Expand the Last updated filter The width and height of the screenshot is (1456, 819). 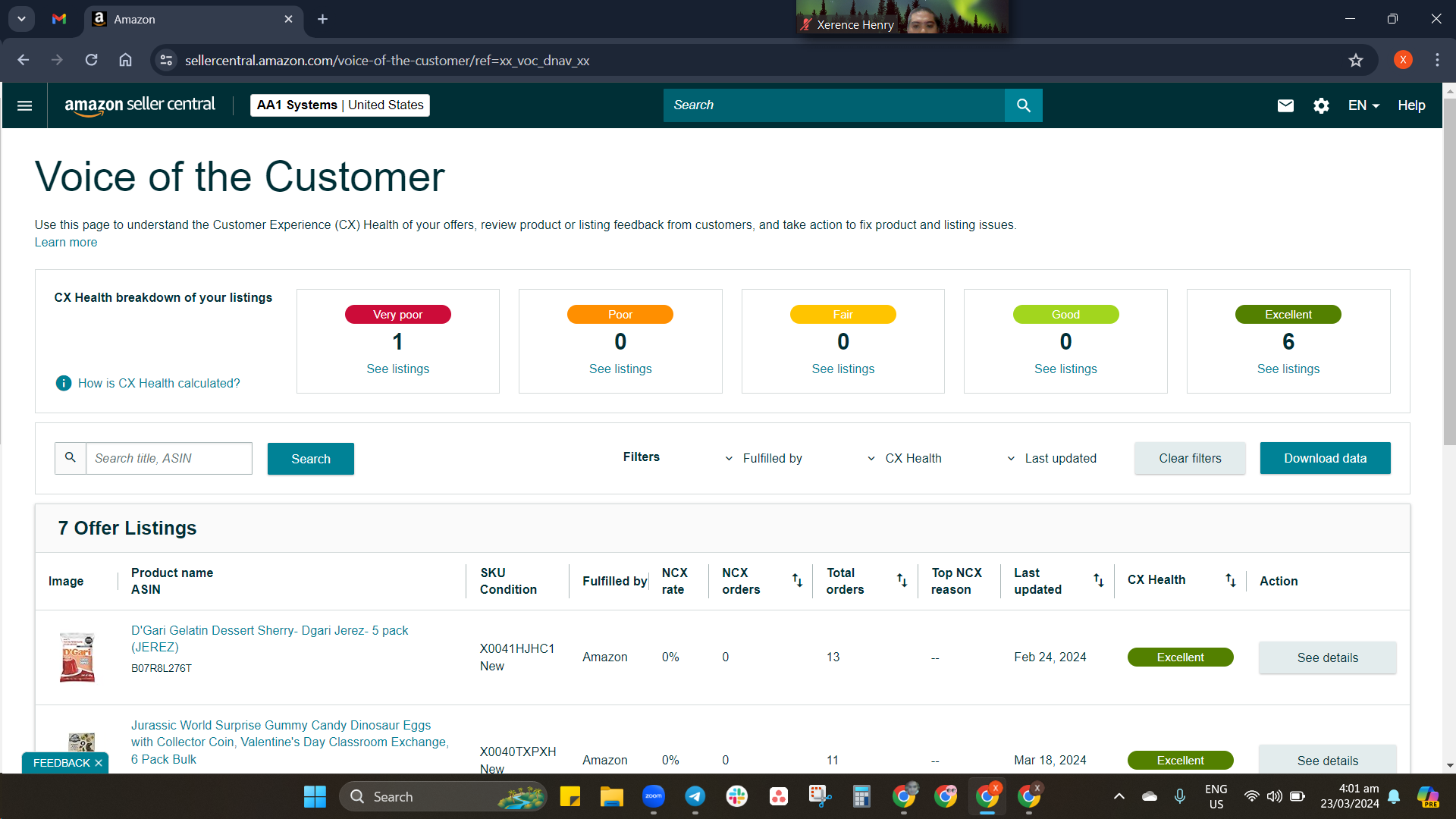(x=1052, y=458)
